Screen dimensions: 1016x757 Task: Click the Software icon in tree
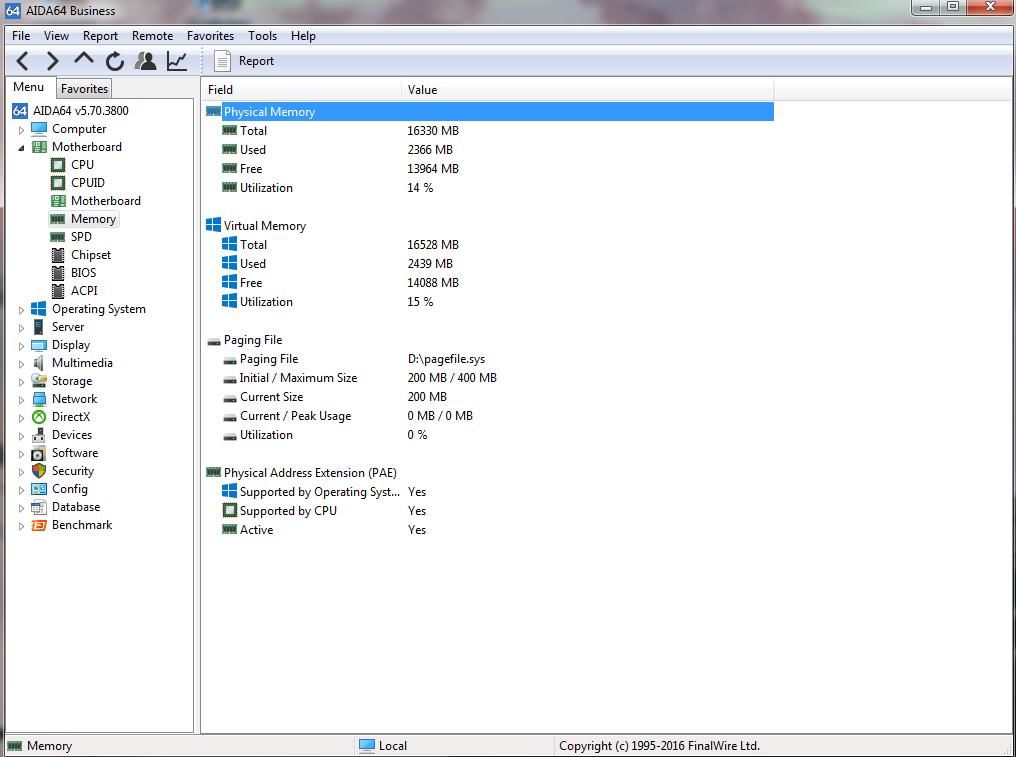tap(39, 453)
